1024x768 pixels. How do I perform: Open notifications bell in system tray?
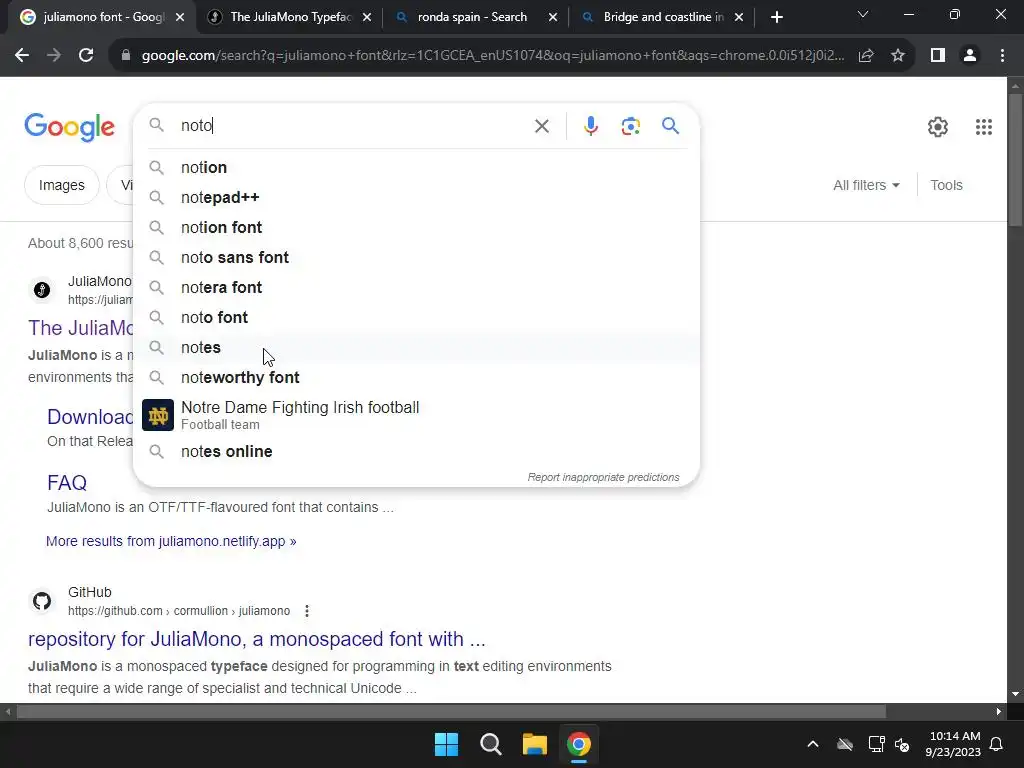(997, 744)
